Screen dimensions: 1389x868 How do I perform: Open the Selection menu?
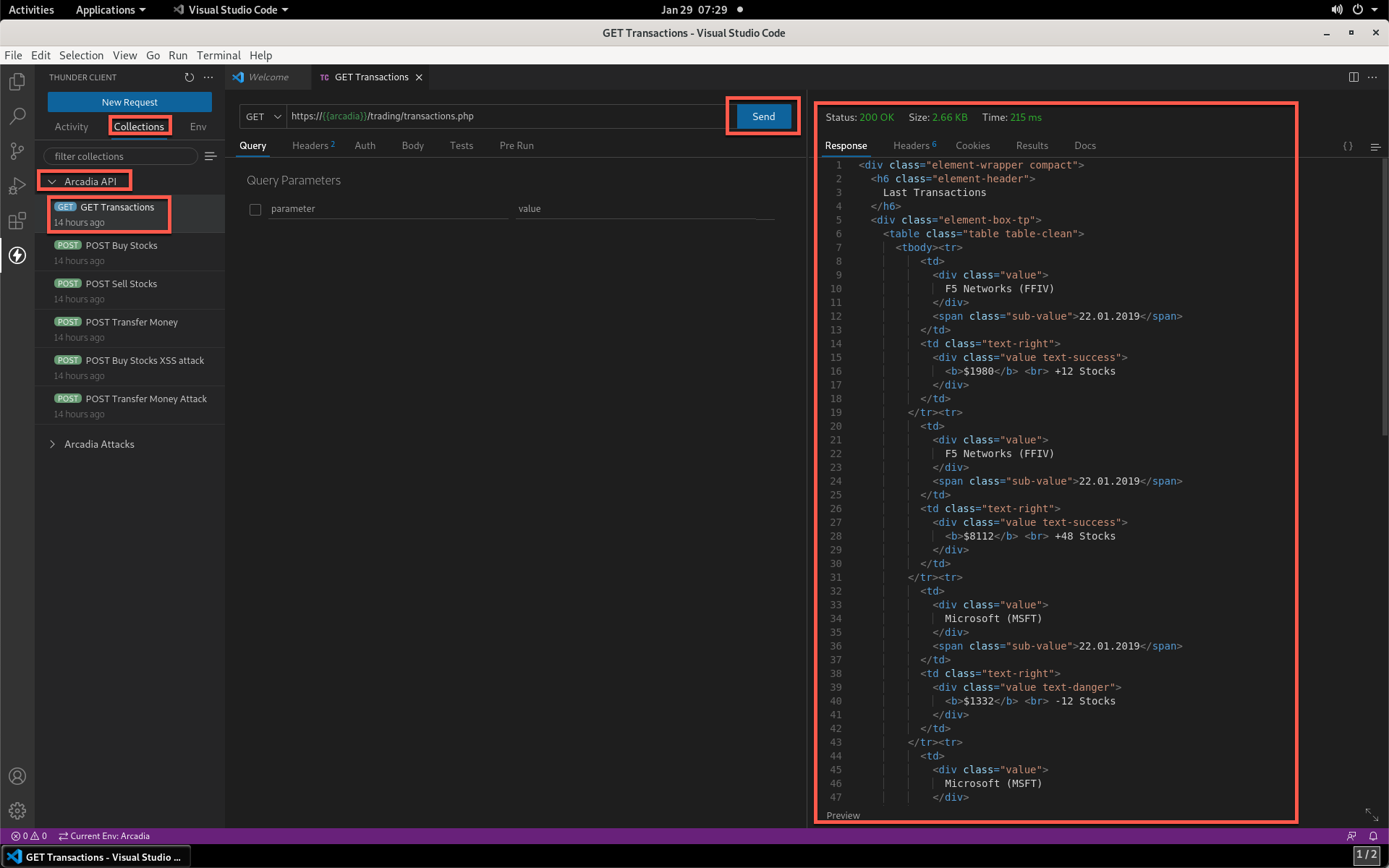tap(81, 56)
